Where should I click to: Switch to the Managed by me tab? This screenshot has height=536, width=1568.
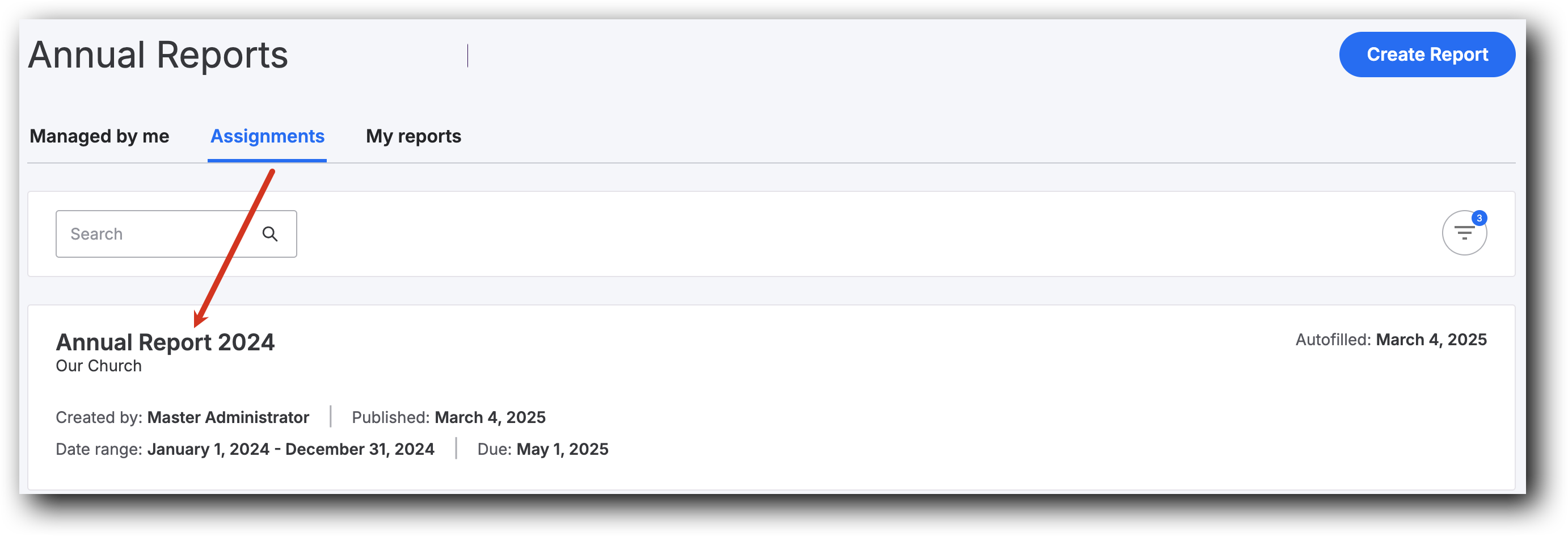(x=99, y=136)
